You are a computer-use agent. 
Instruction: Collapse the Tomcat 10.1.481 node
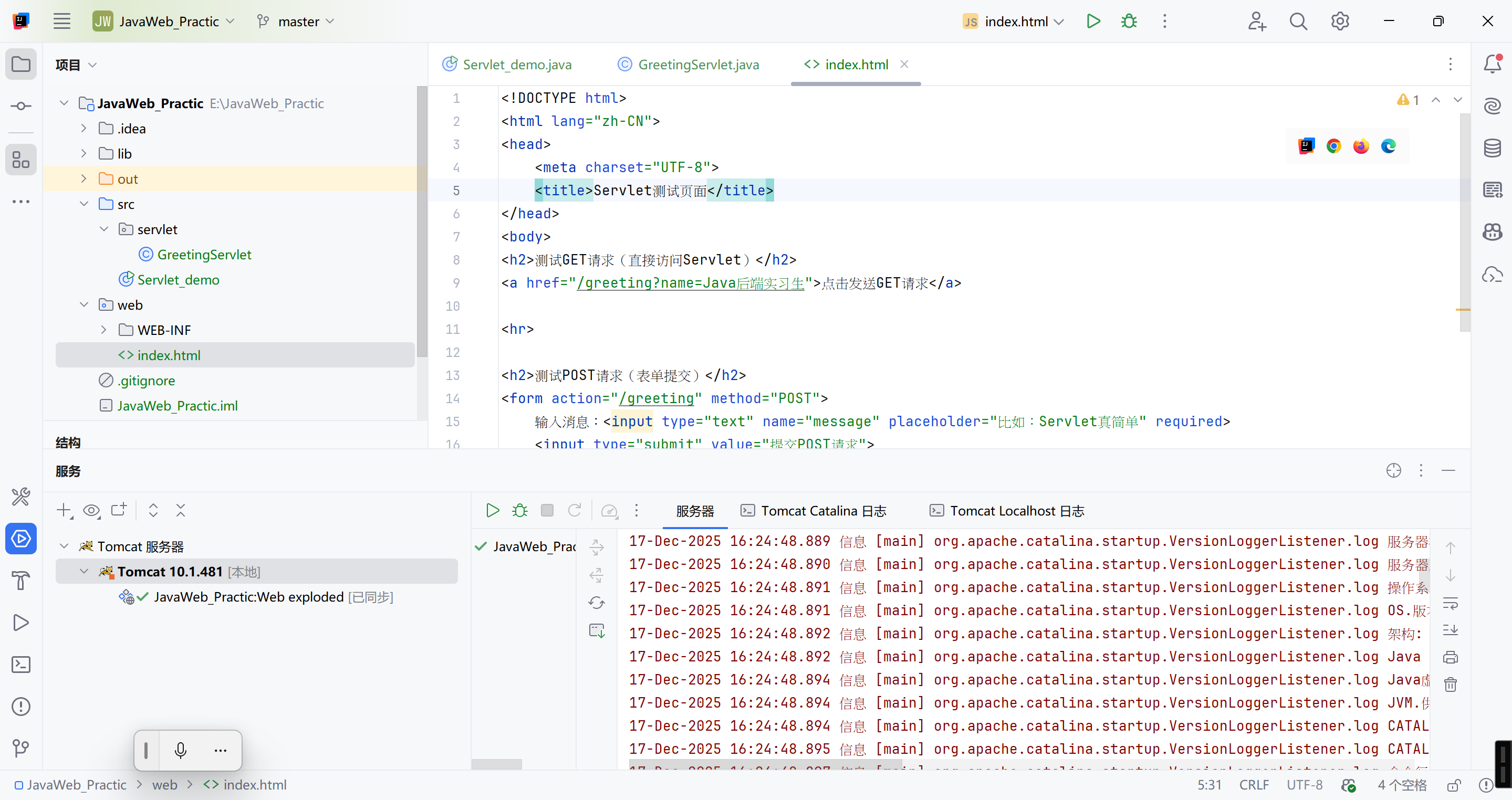(x=85, y=571)
